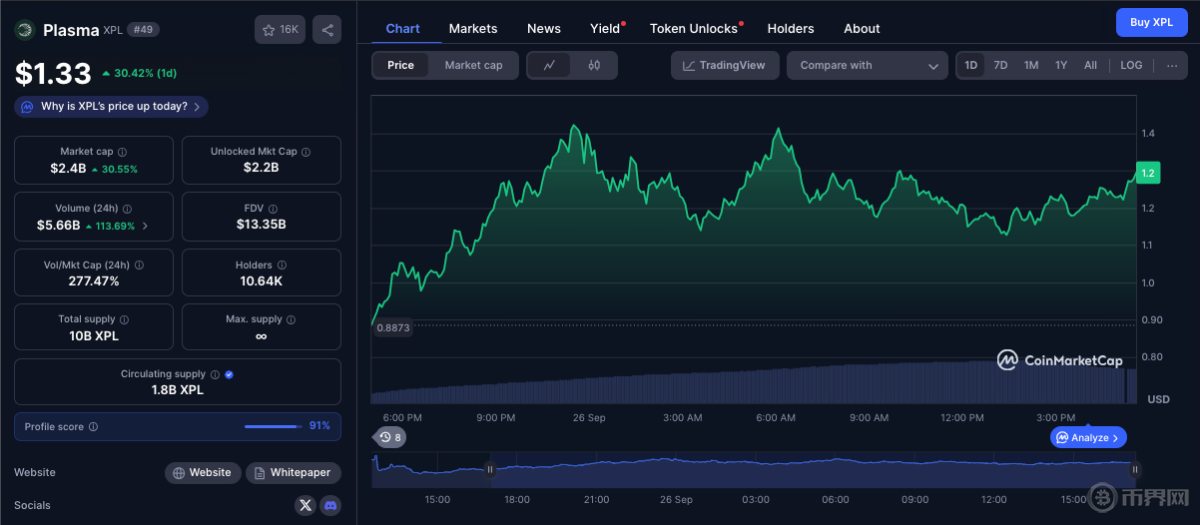Open the X (Twitter) social link
1200x525 pixels.
click(306, 505)
